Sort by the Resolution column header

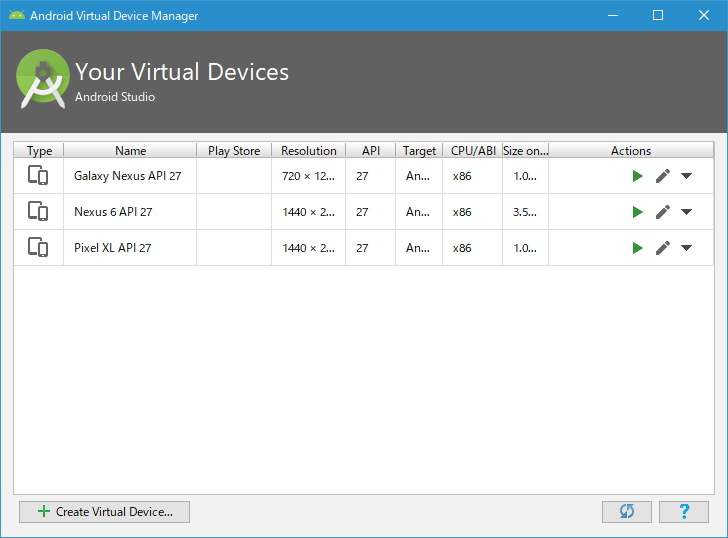[x=309, y=150]
